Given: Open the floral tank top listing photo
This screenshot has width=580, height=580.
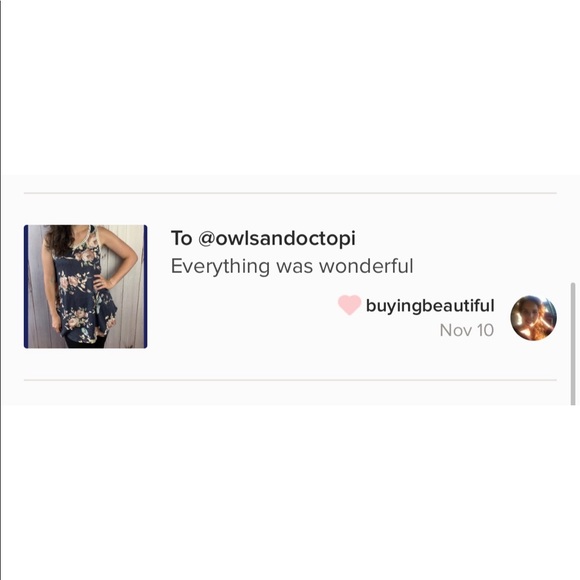Looking at the screenshot, I should coord(85,286).
